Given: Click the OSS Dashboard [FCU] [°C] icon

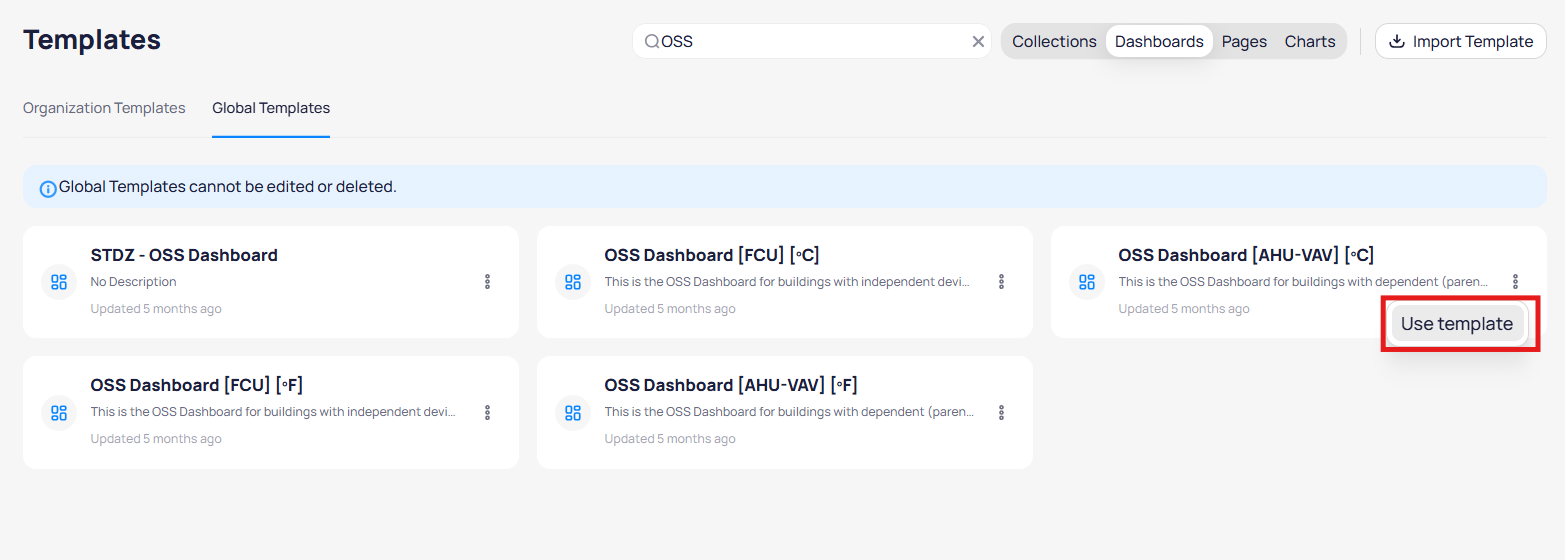Looking at the screenshot, I should click(573, 282).
